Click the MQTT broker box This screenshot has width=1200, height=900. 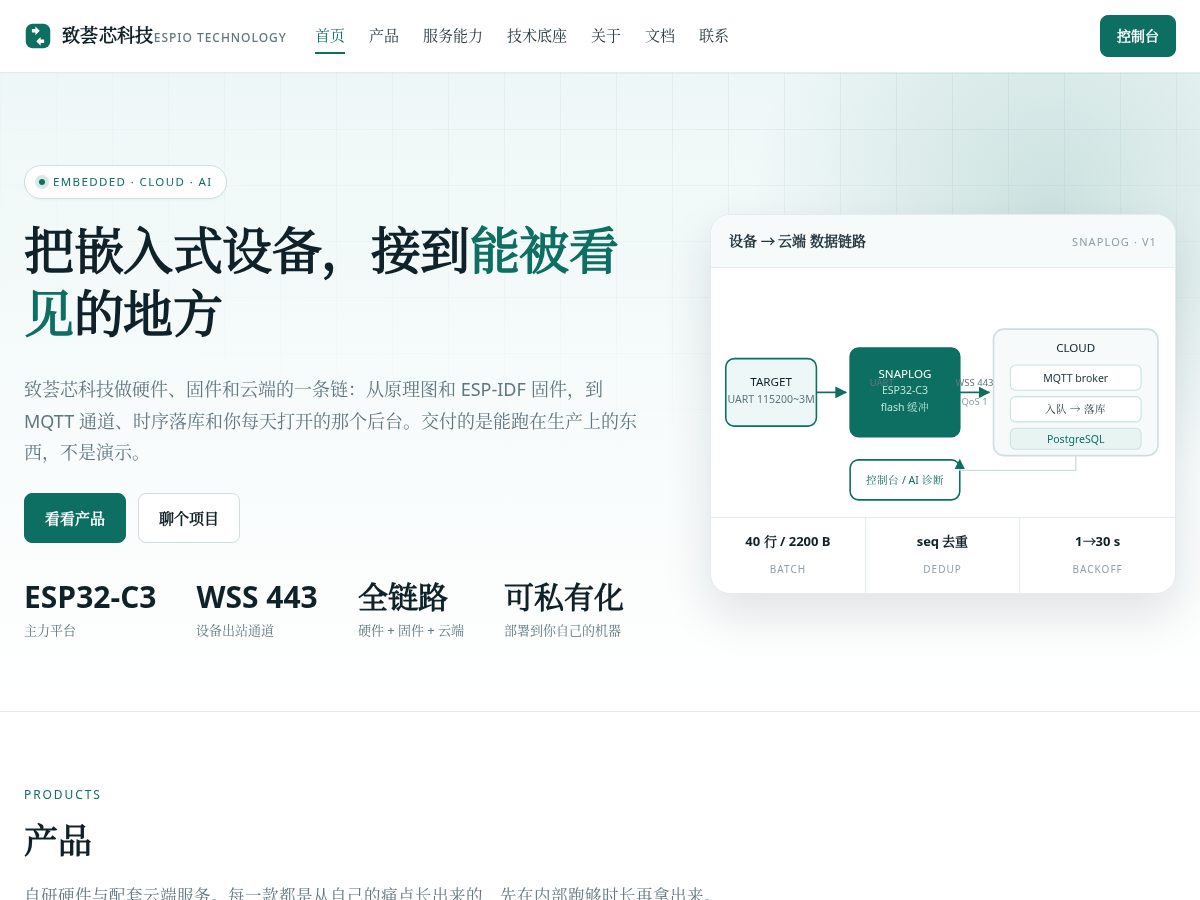click(1076, 378)
